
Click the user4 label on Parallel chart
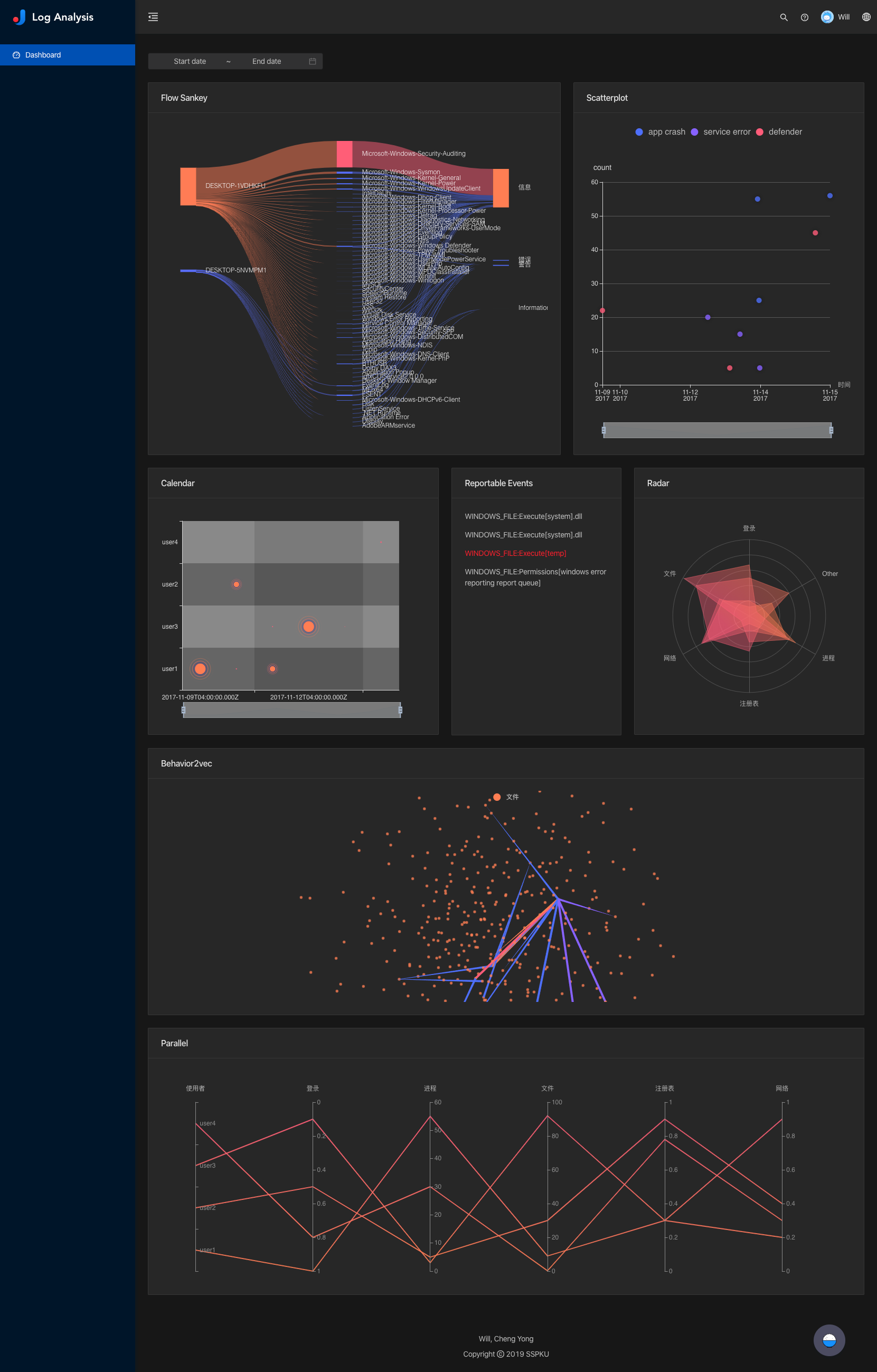208,1123
